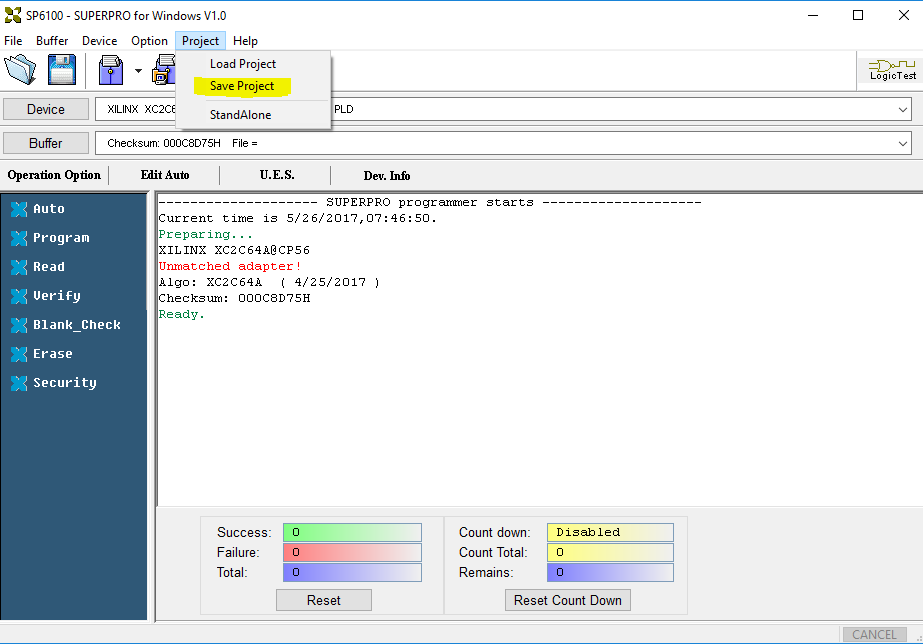Open the arrow next to load project icon
923x644 pixels.
click(x=137, y=71)
